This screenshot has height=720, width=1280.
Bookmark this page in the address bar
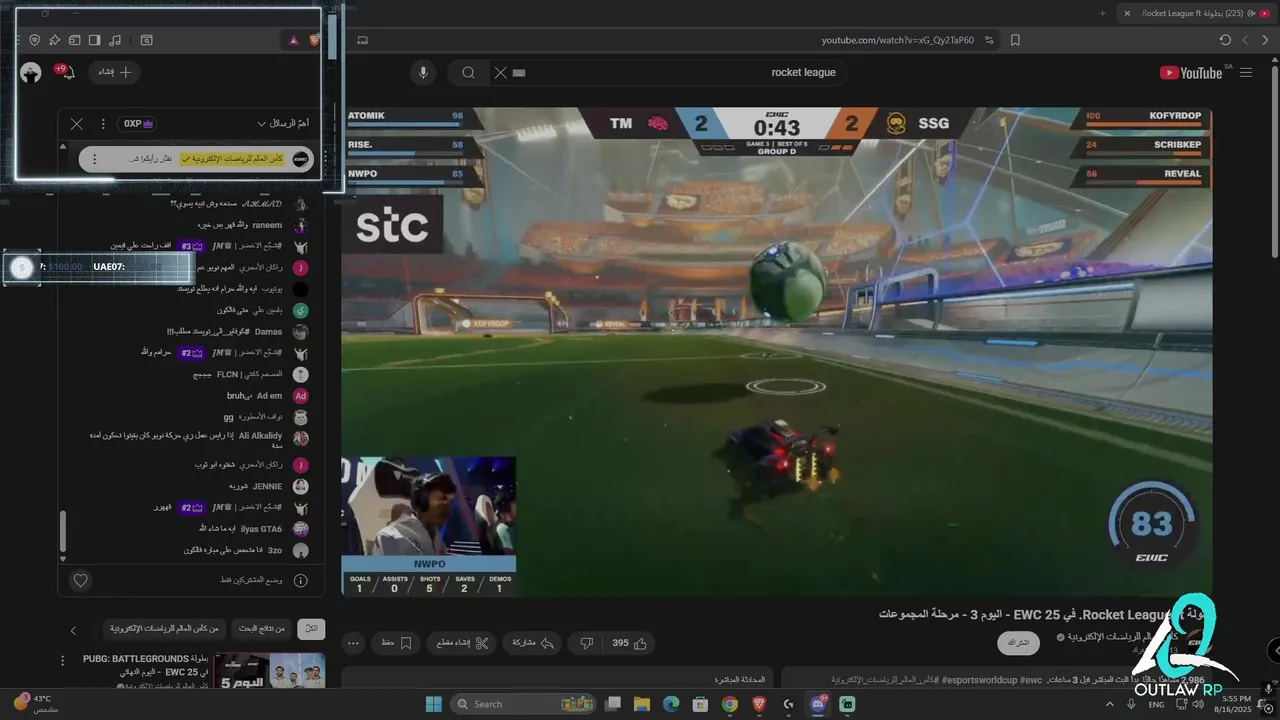point(1015,40)
